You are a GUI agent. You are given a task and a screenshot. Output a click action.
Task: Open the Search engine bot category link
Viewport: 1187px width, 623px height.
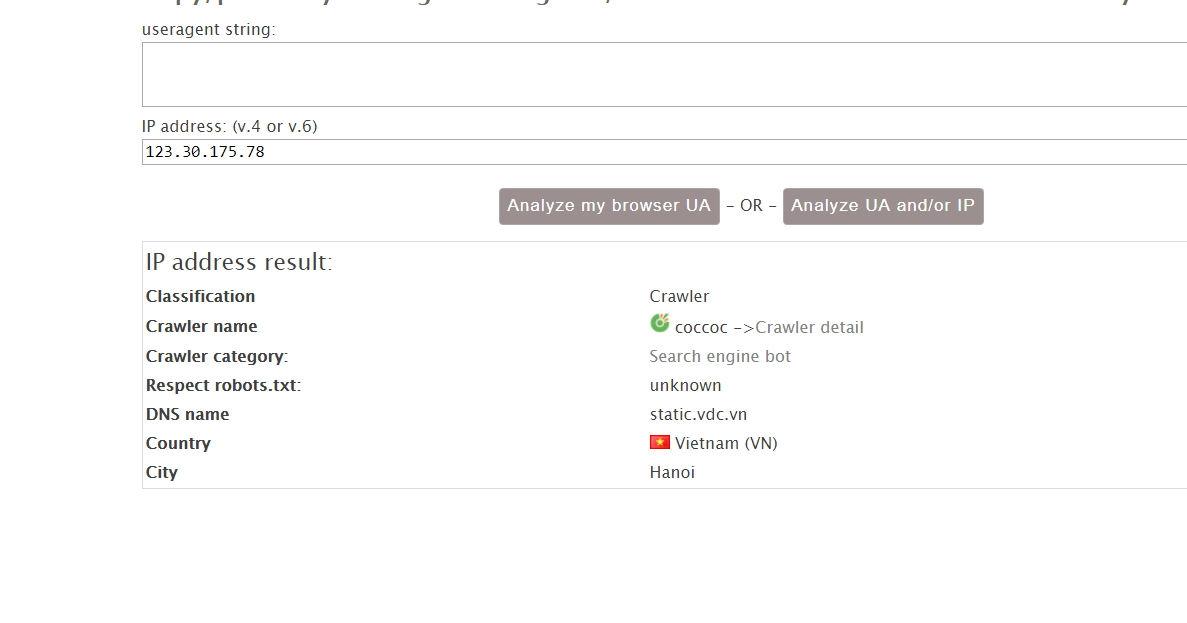click(720, 356)
